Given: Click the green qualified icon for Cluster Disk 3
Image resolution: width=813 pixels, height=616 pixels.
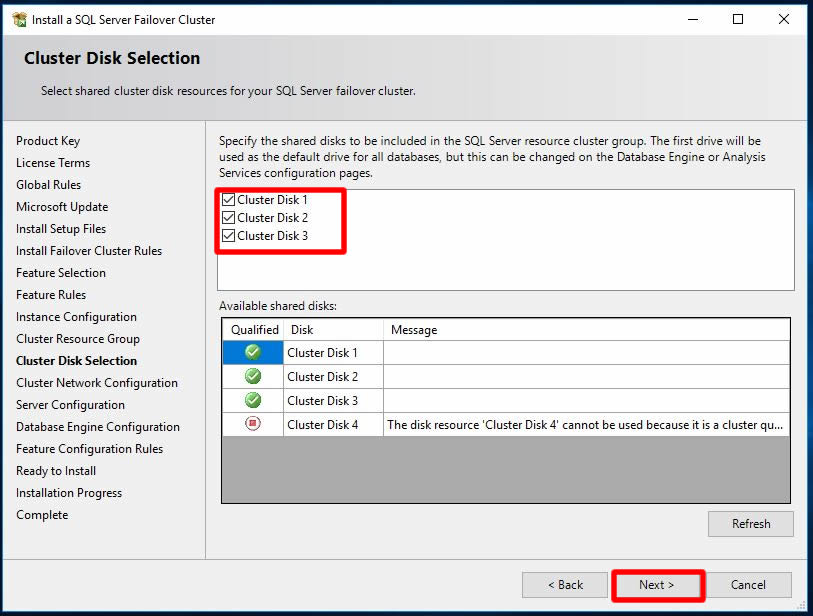Looking at the screenshot, I should click(253, 400).
